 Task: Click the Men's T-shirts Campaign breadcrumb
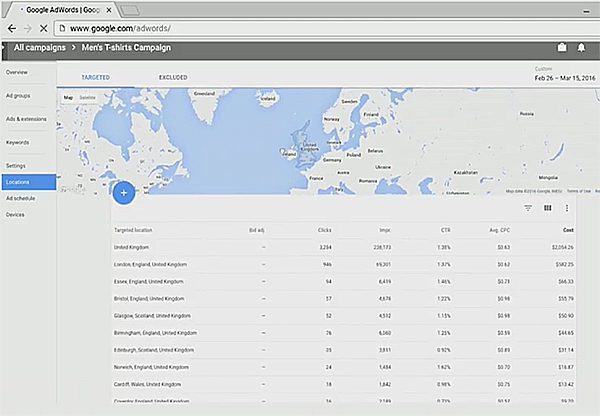click(126, 47)
